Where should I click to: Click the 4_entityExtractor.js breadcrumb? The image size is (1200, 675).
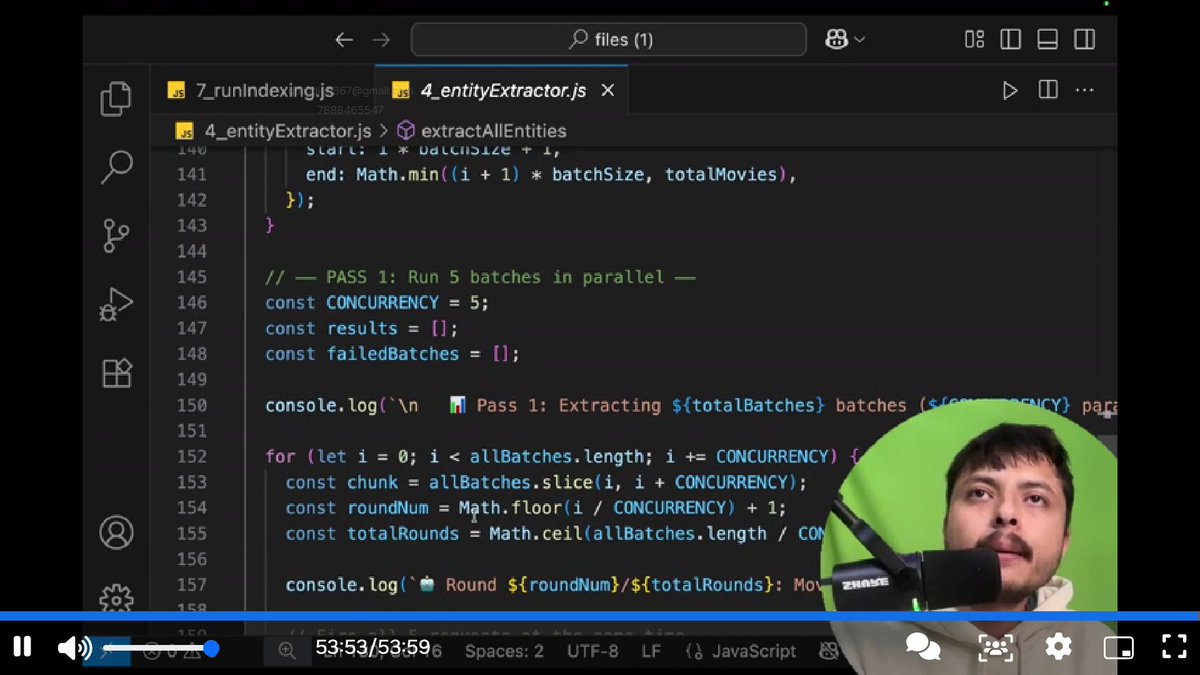point(288,131)
